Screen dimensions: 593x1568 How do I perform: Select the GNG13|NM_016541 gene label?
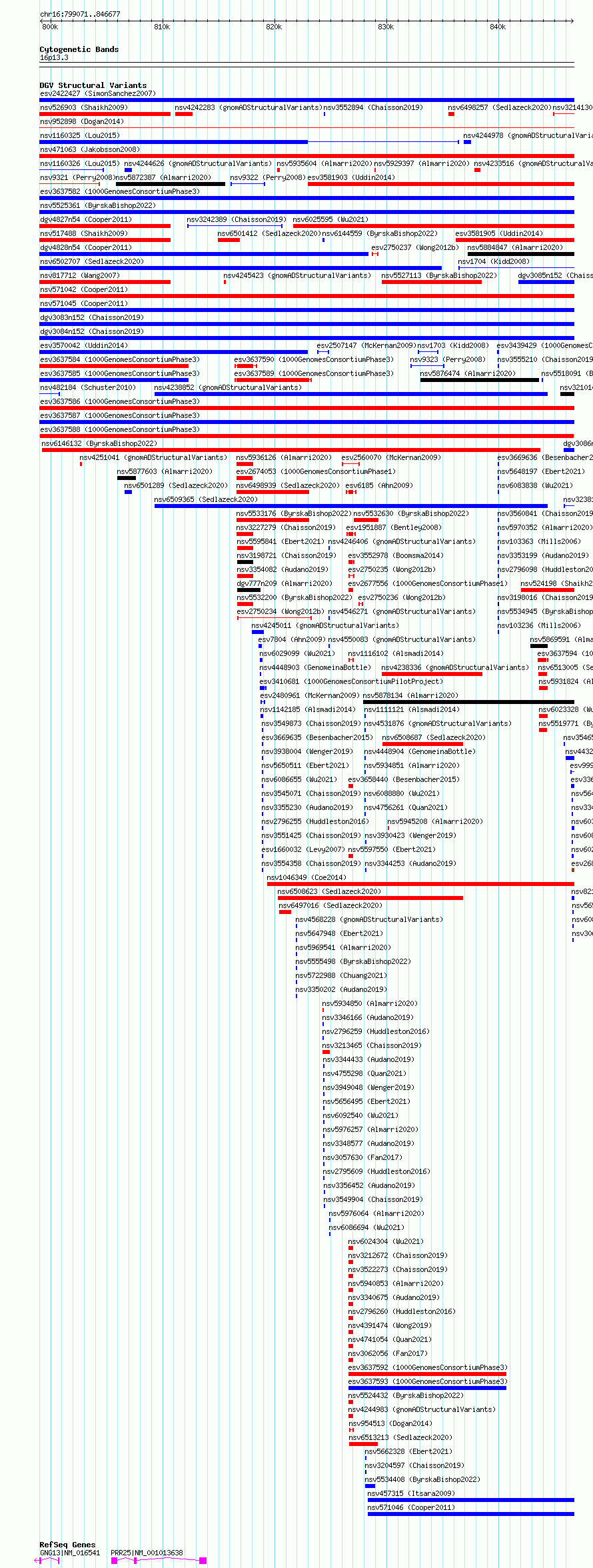[70, 1553]
